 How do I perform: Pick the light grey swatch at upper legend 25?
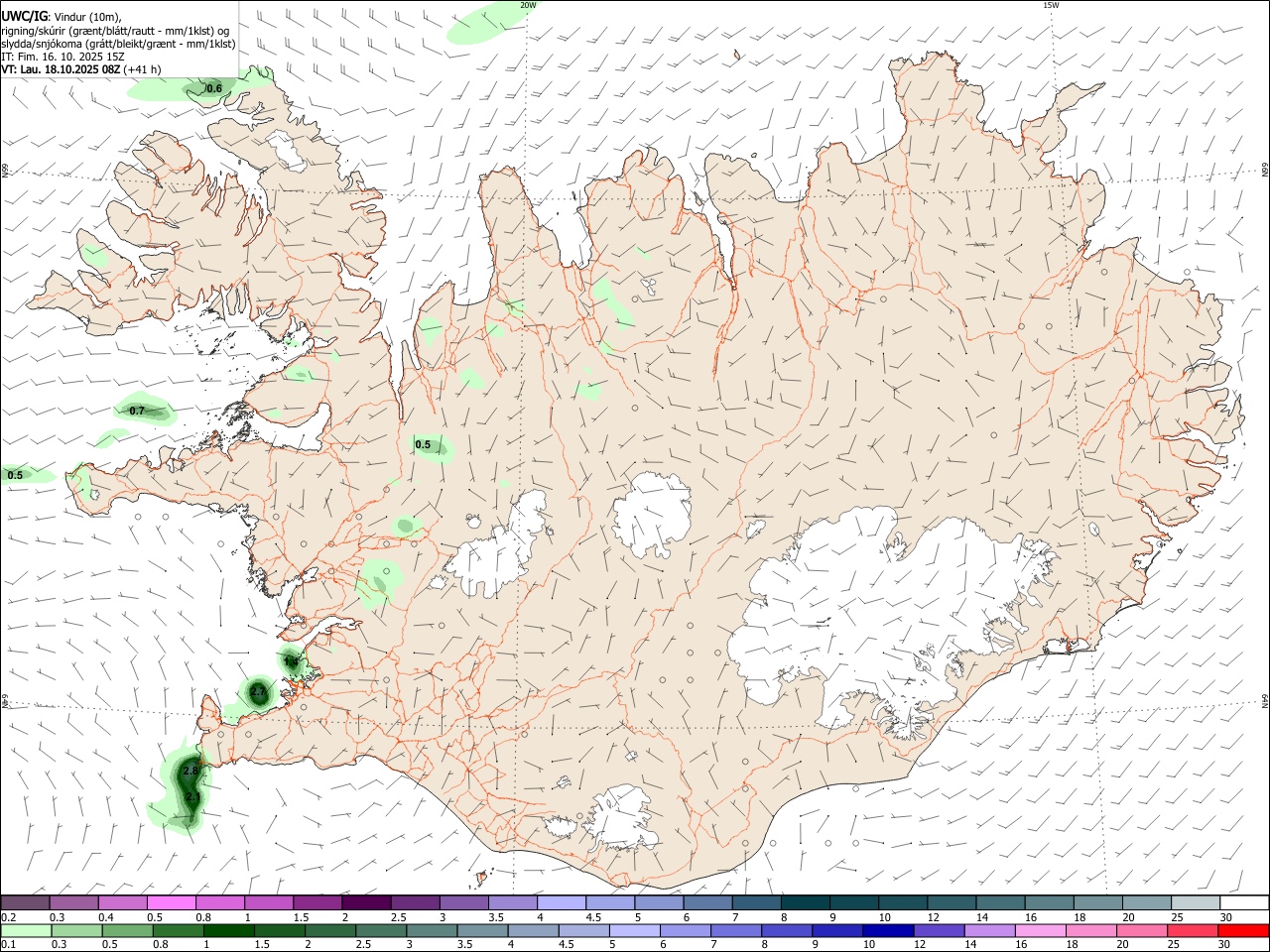tap(1196, 902)
